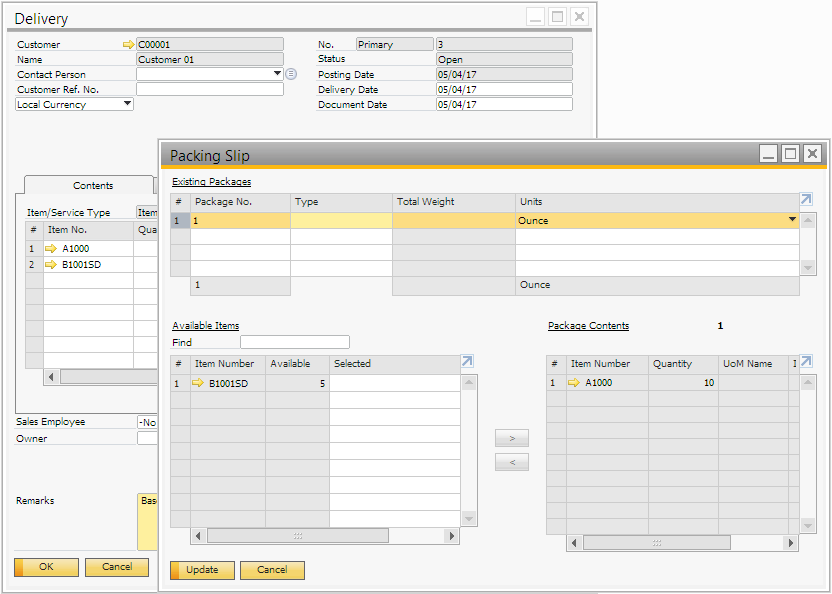832x594 pixels.
Task: Open the Contact Person dropdown
Action: 277,74
